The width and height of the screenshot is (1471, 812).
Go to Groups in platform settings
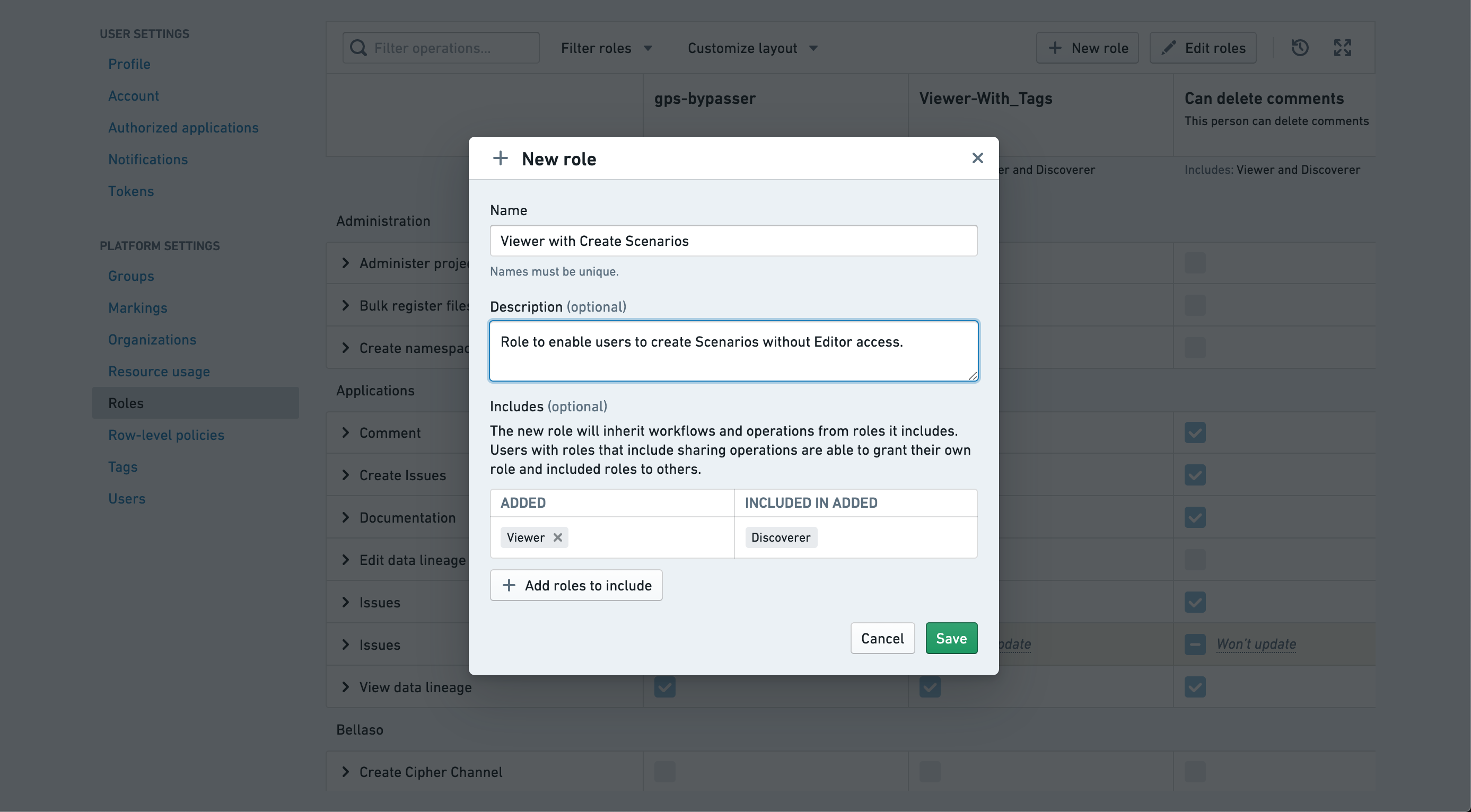click(x=131, y=276)
